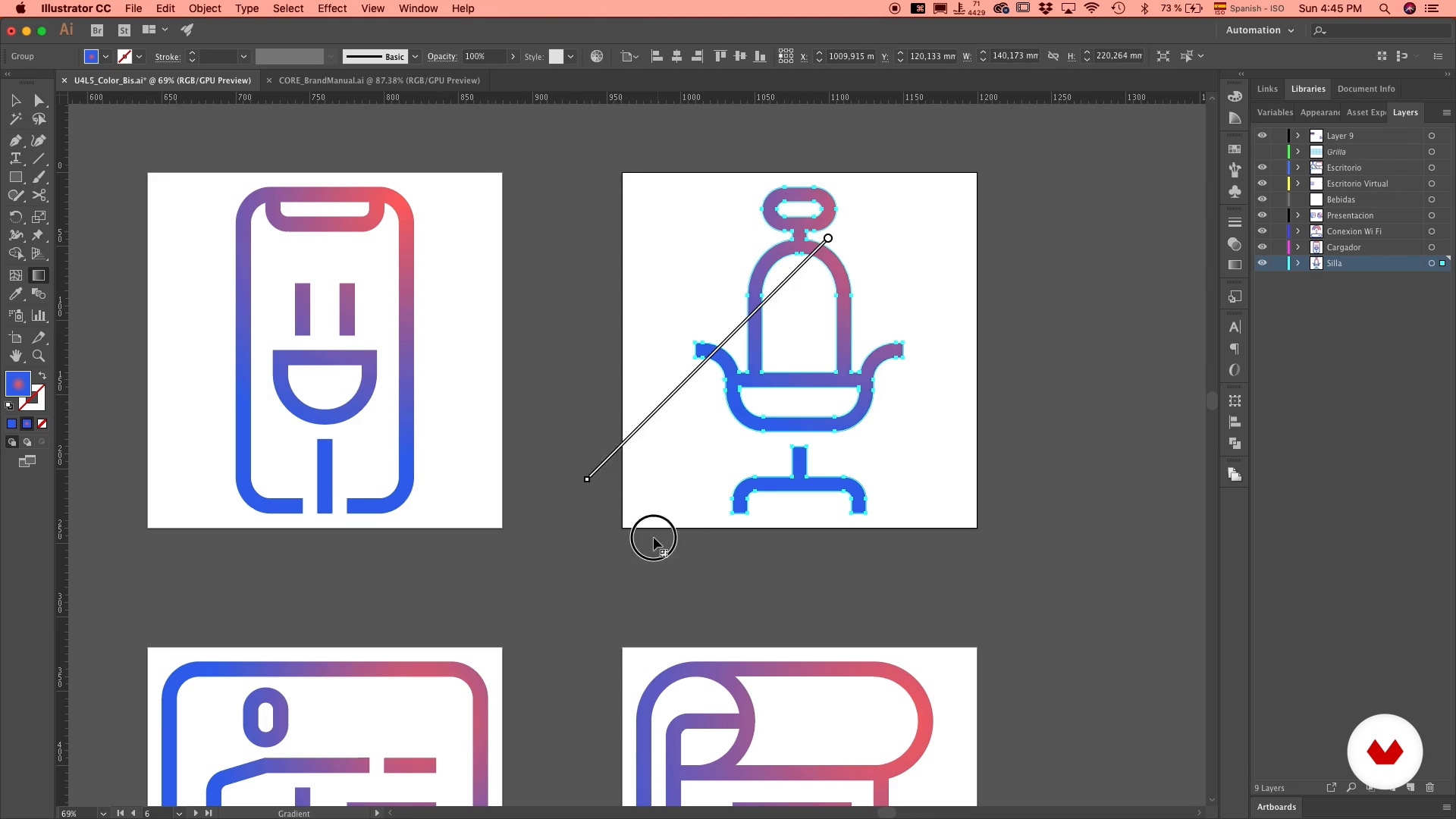Open the Automation workspace dropdown
Screen dimensions: 1456x819
1260,30
